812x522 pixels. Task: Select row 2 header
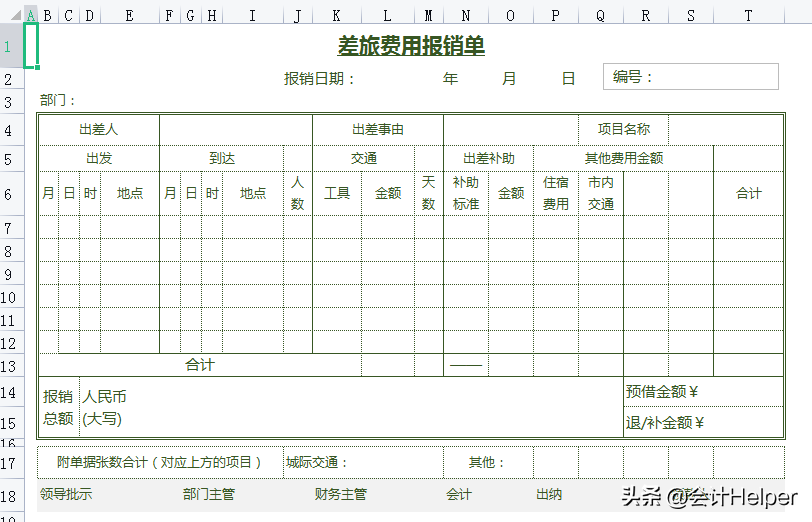click(11, 79)
